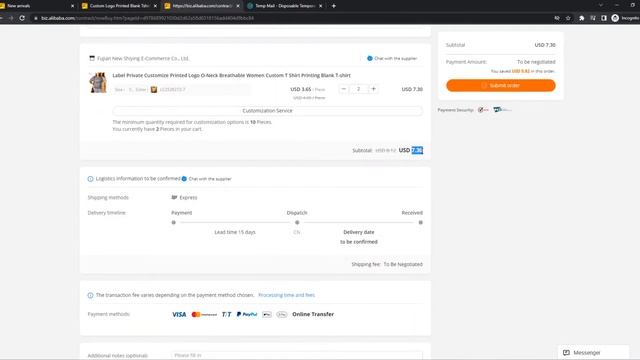Open Fujian New Shiying E-Commerce supplier page
The width and height of the screenshot is (640, 360).
[x=143, y=58]
